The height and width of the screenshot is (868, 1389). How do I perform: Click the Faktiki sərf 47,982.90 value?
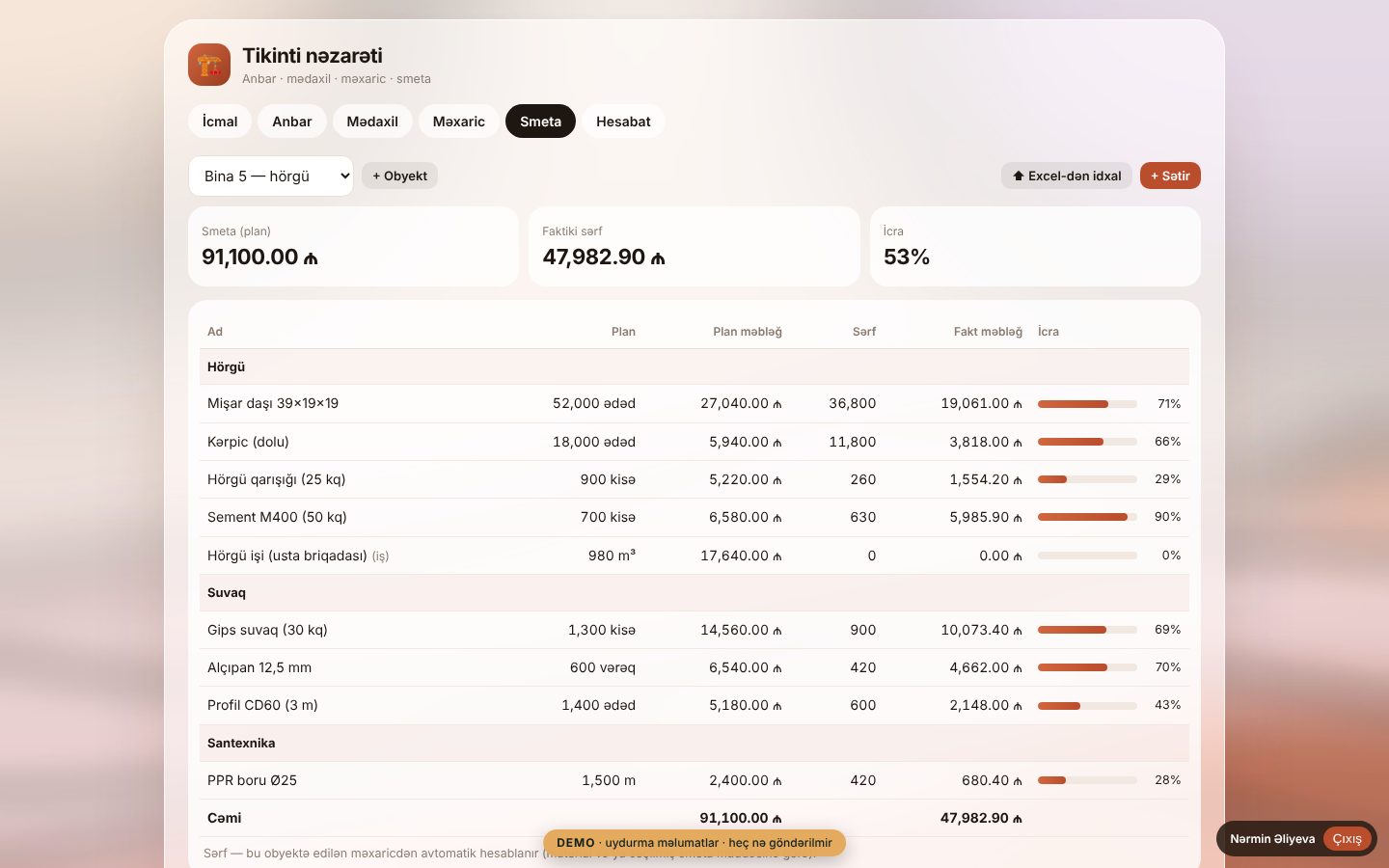604,258
